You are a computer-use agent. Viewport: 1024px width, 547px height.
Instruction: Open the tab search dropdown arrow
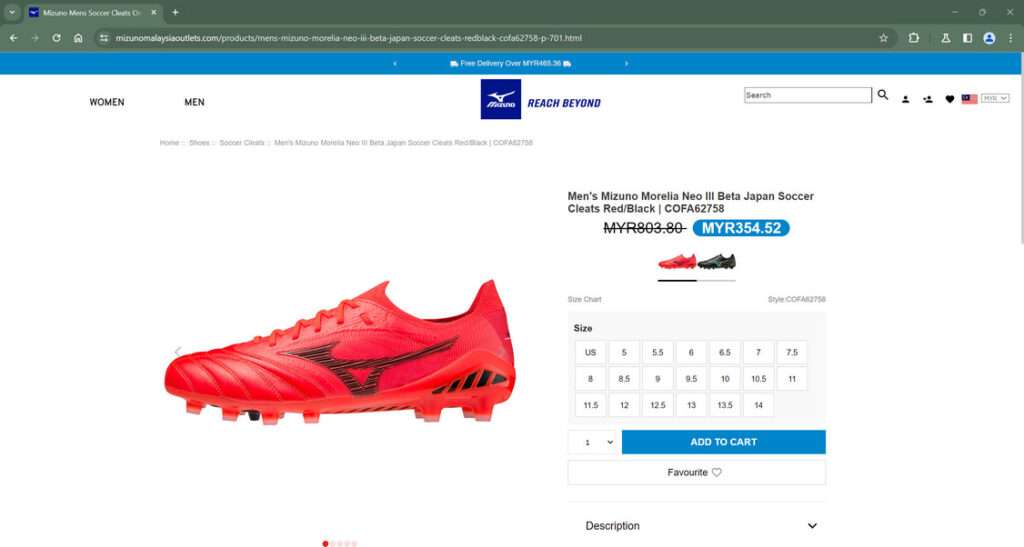(12, 12)
